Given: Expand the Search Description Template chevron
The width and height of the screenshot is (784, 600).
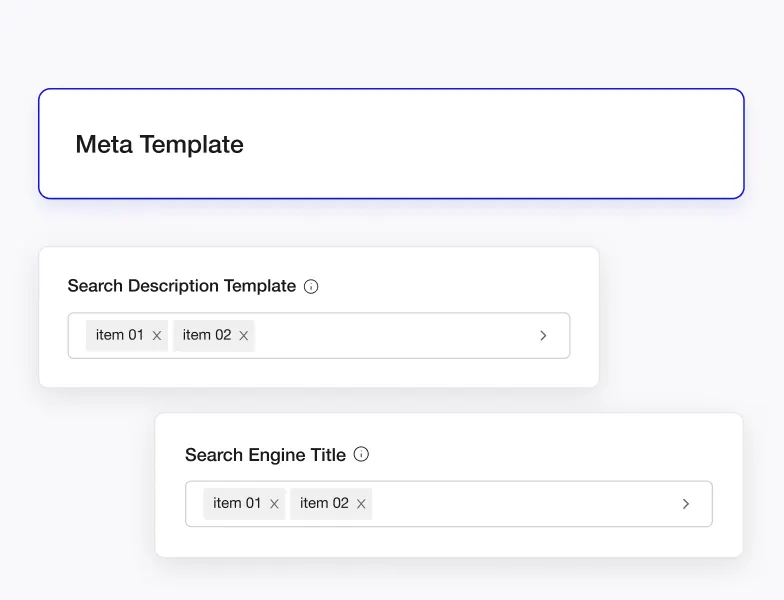Looking at the screenshot, I should [x=543, y=336].
